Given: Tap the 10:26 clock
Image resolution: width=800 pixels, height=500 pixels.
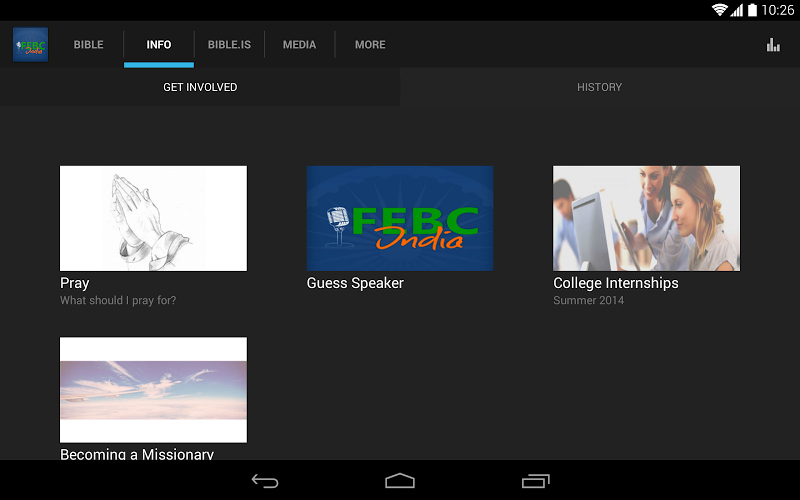Looking at the screenshot, I should pos(778,10).
